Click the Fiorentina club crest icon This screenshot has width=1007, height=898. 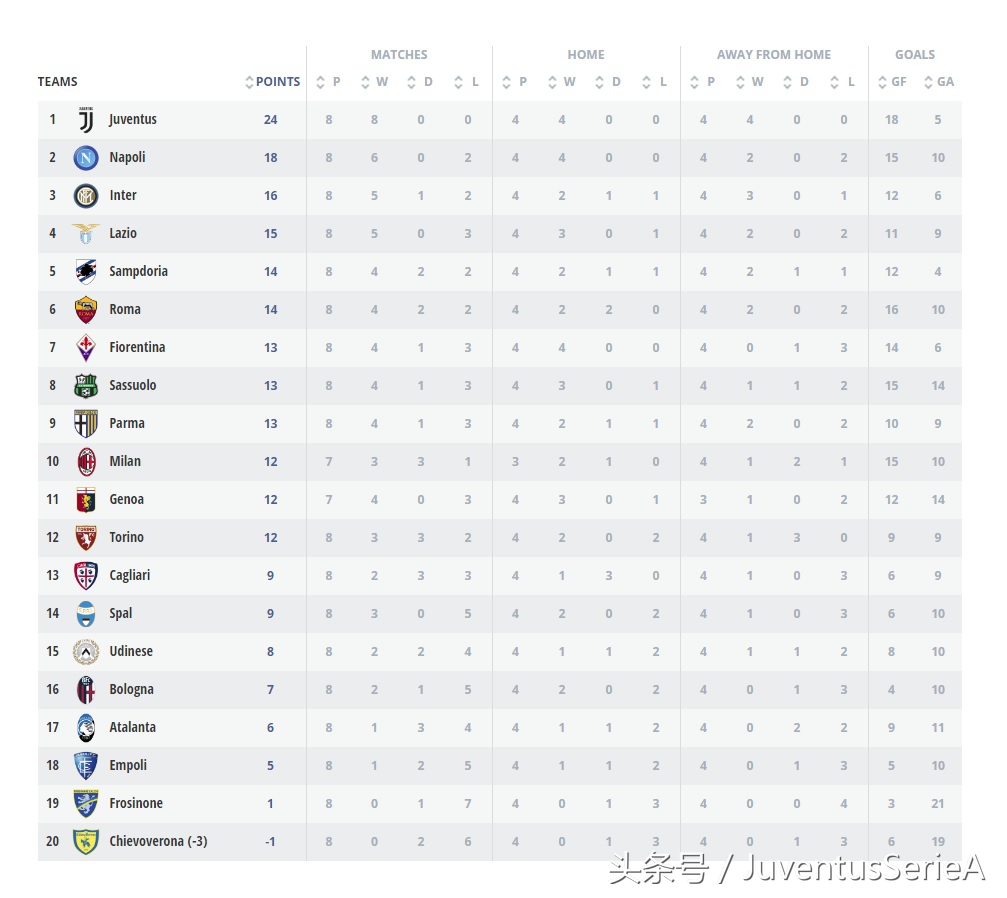click(86, 348)
